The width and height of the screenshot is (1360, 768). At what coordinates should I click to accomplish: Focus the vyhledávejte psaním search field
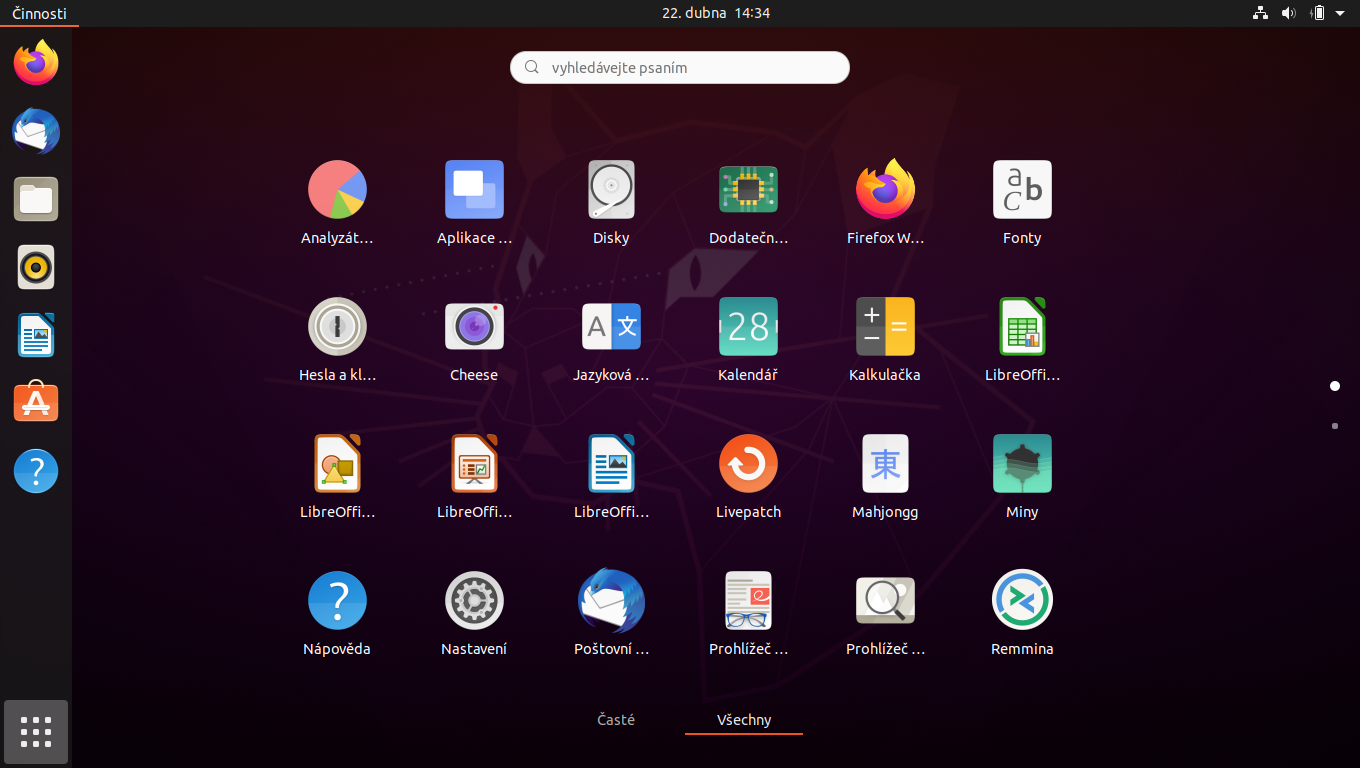[680, 68]
